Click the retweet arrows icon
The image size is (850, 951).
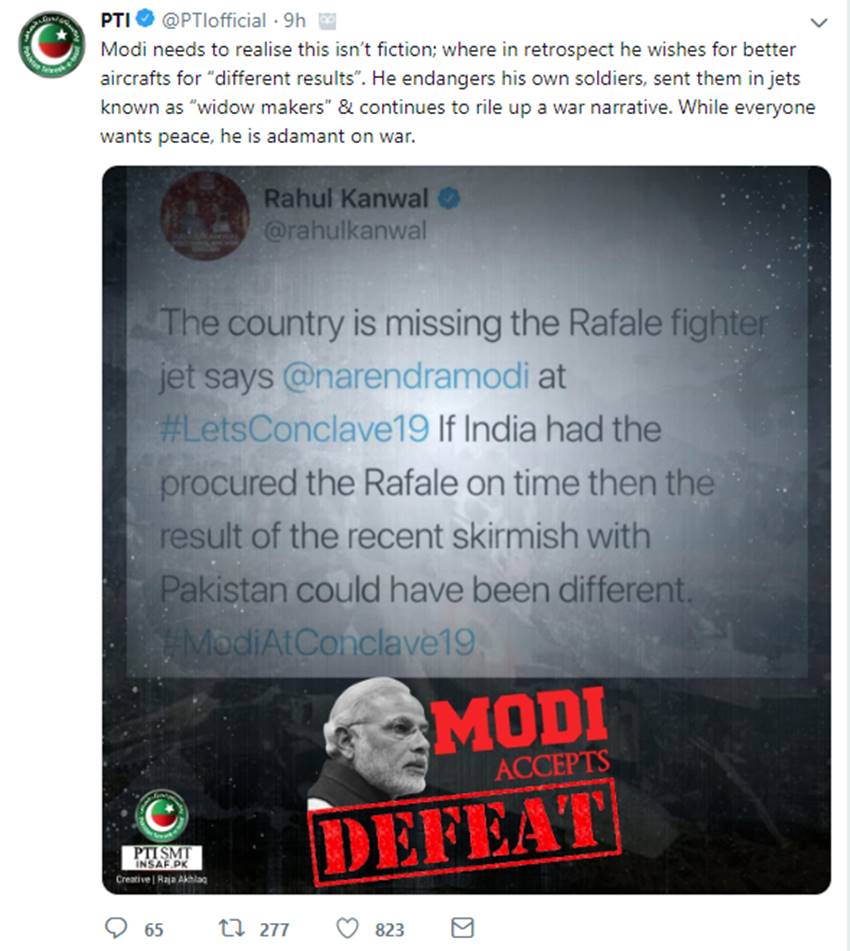[232, 928]
